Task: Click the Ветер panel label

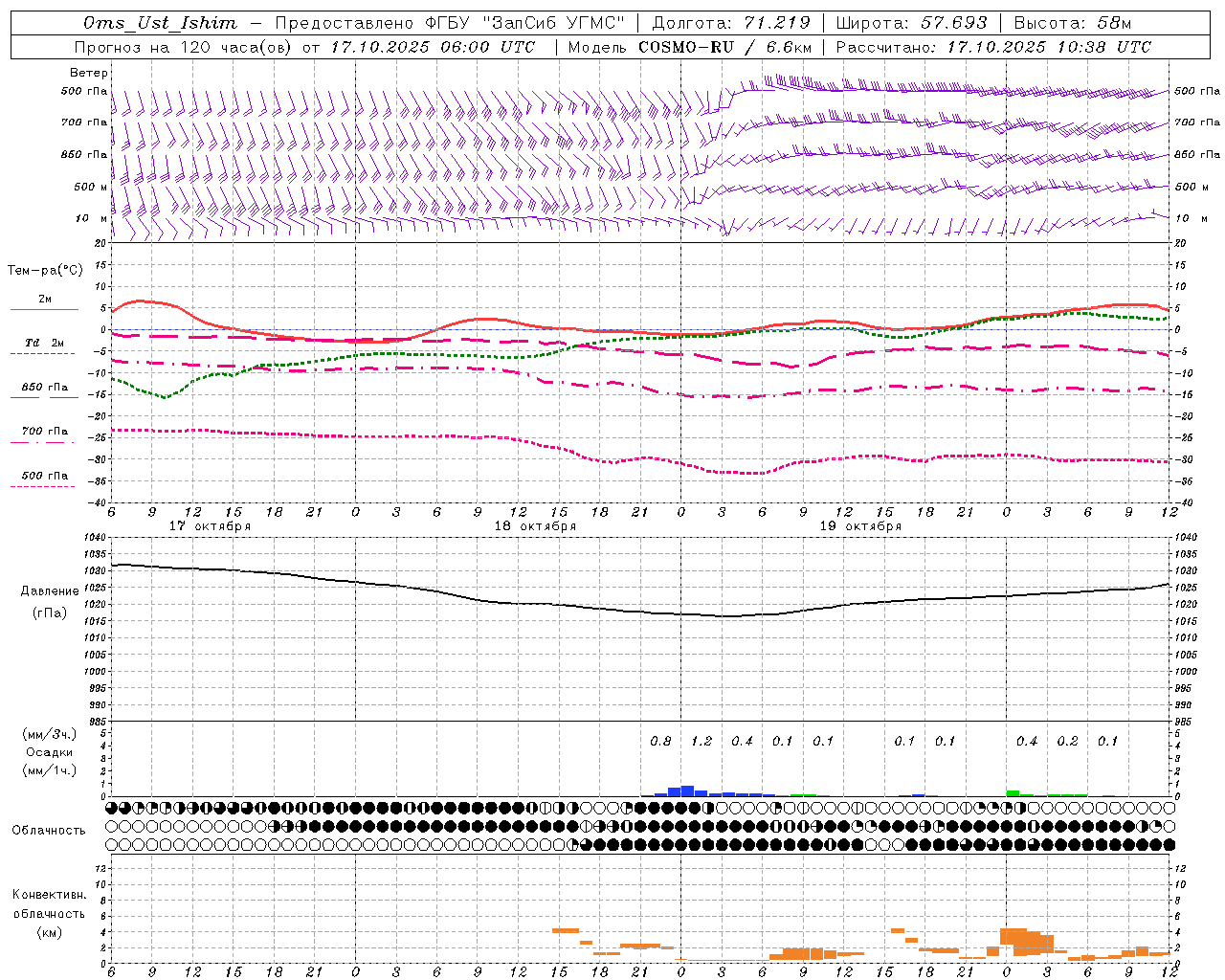Action: (89, 73)
